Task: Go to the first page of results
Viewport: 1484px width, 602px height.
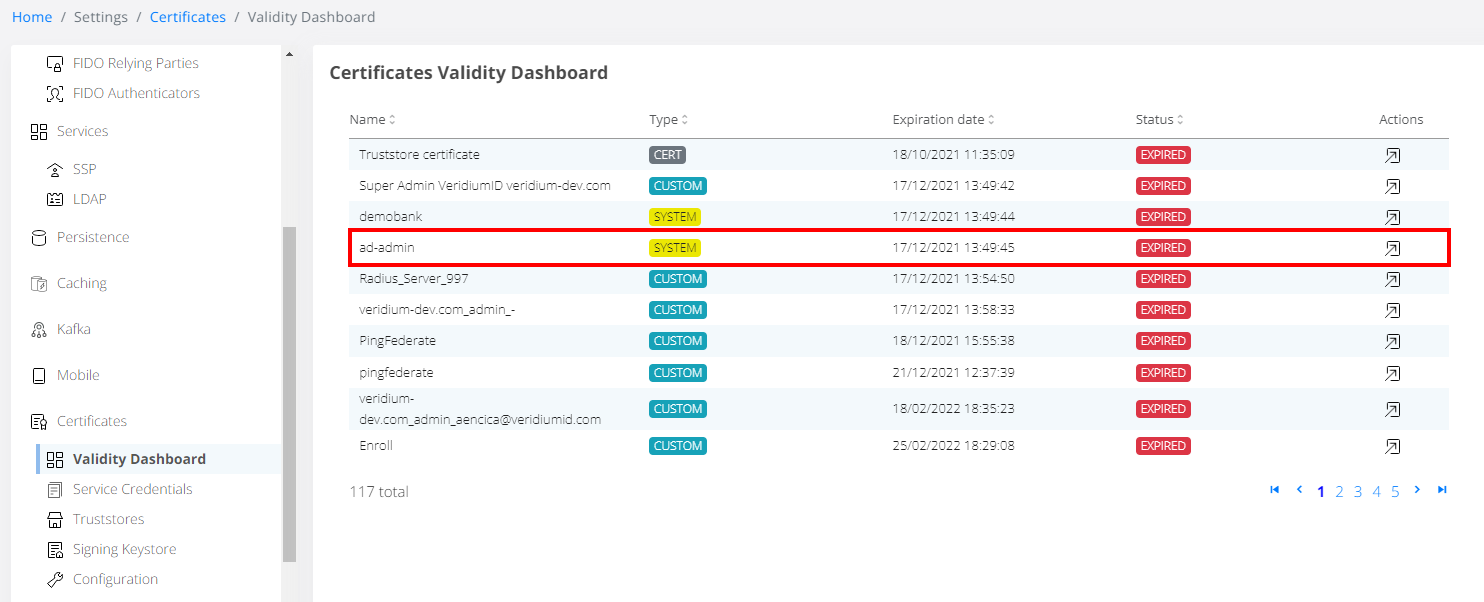Action: (x=1274, y=490)
